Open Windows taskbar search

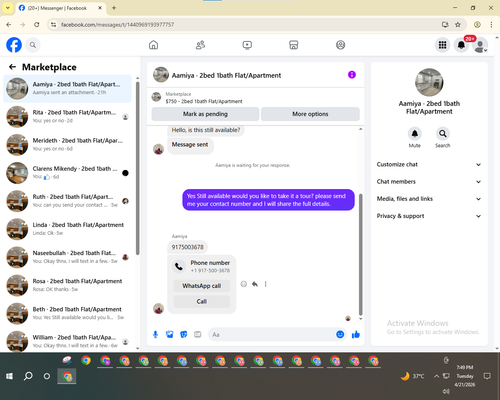28,376
